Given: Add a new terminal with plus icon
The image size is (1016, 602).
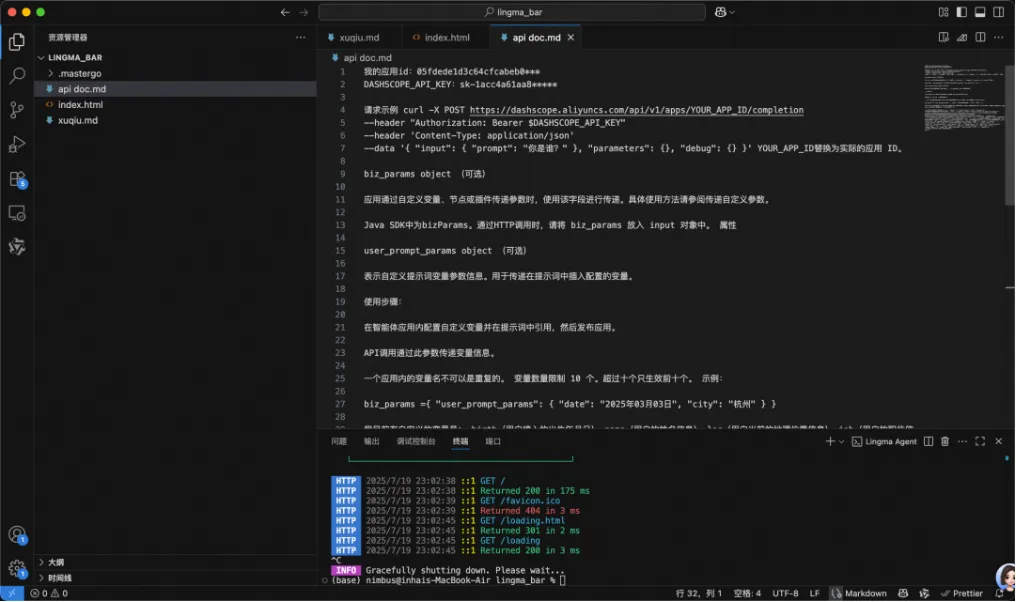Looking at the screenshot, I should [830, 441].
